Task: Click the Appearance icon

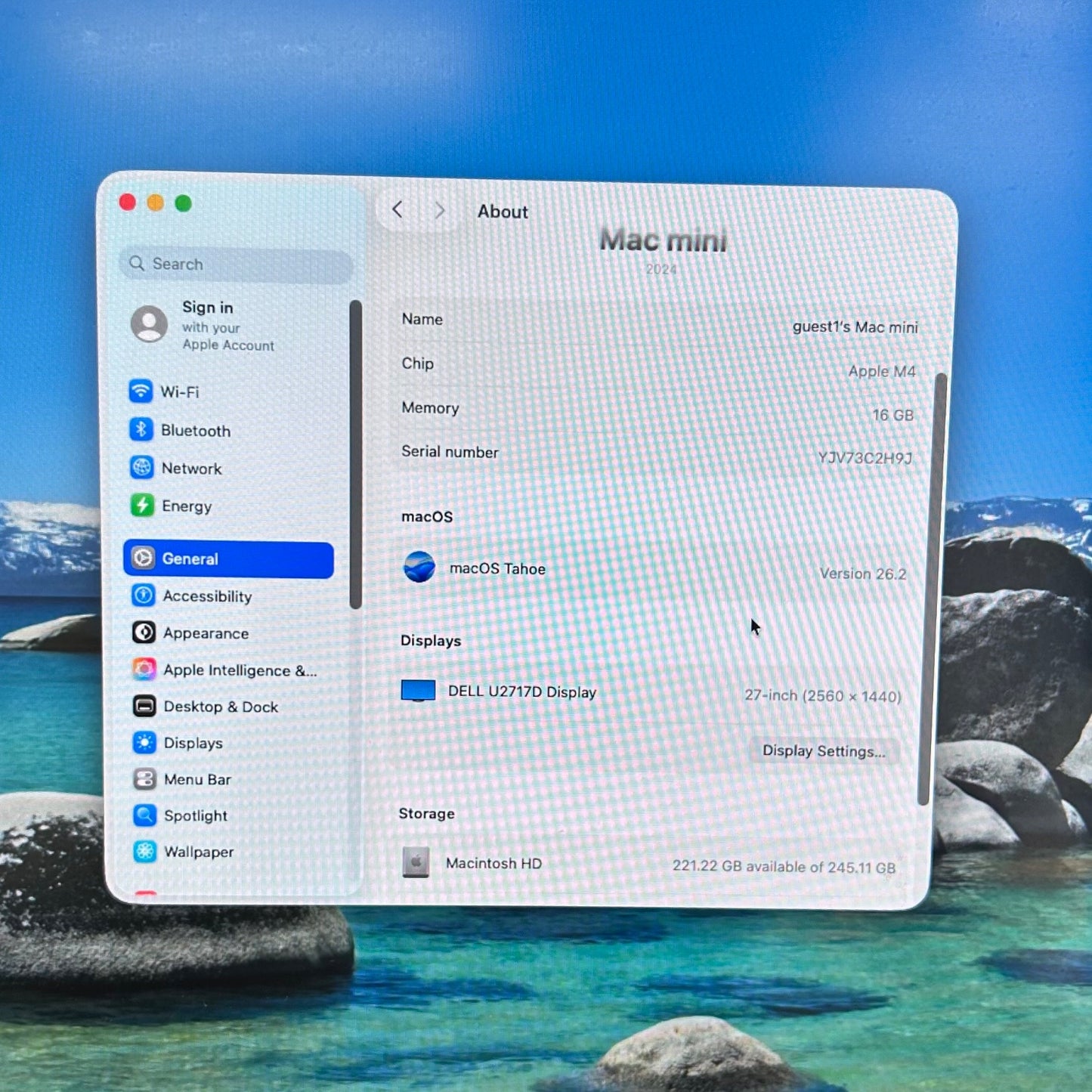Action: (144, 632)
